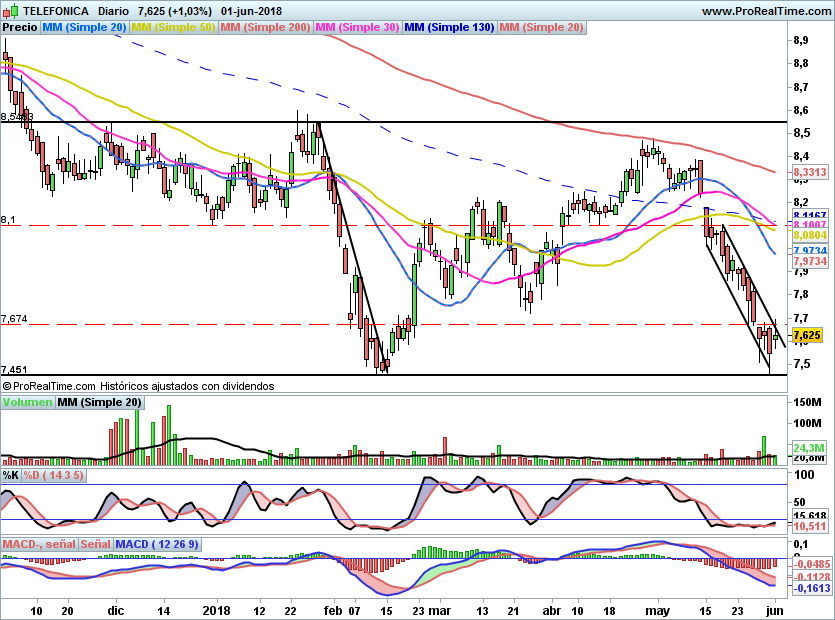Click the pink MM (Simple 30) label

pos(357,27)
